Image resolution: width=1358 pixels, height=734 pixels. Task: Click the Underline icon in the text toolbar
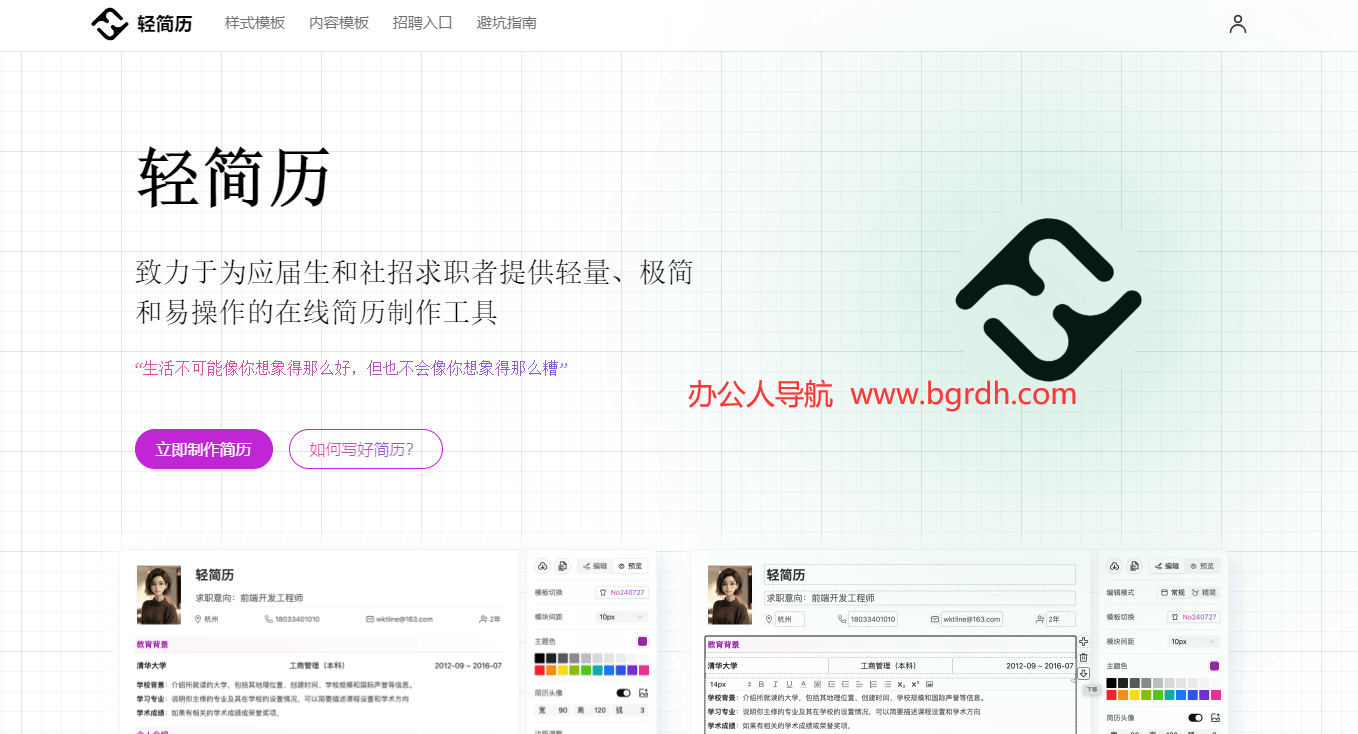click(x=789, y=685)
